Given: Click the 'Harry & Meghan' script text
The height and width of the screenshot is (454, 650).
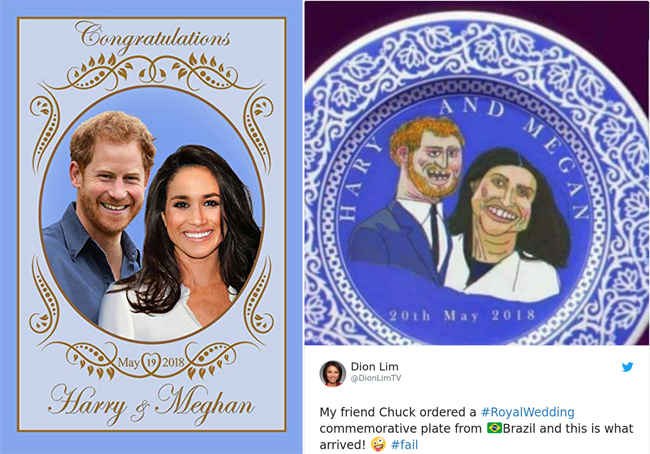Looking at the screenshot, I should 151,405.
